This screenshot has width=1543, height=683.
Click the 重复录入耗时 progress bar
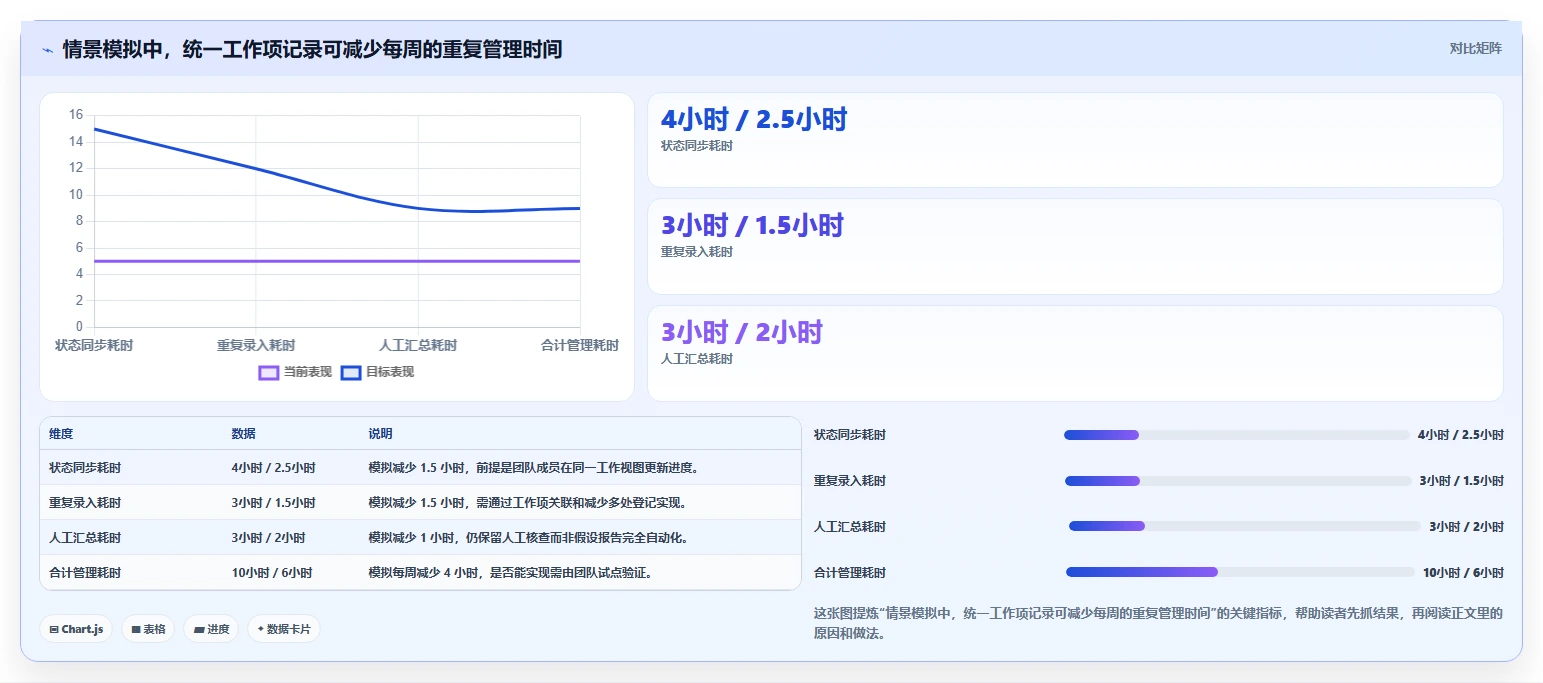pyautogui.click(x=1238, y=481)
